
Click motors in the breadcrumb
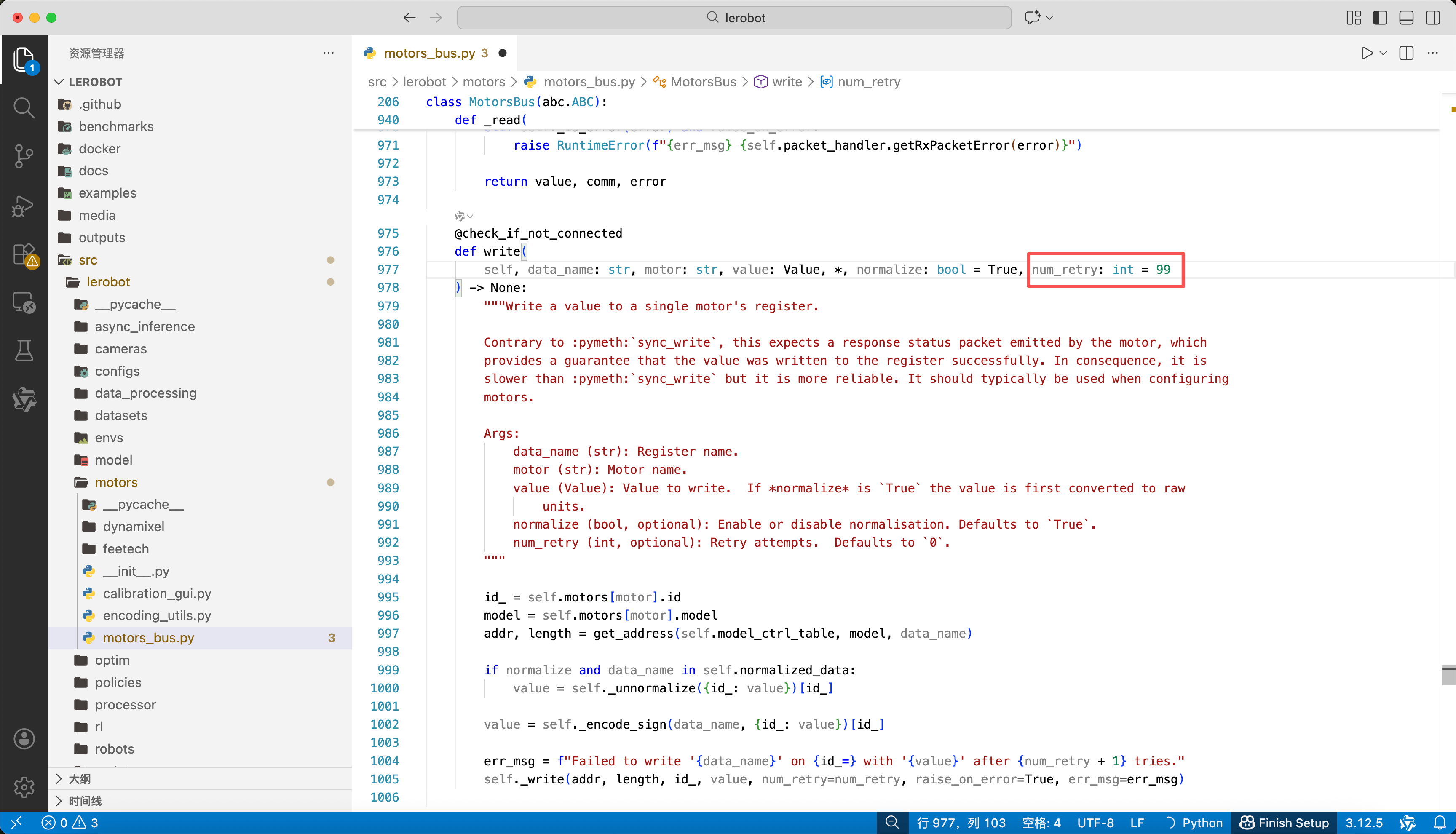tap(484, 82)
